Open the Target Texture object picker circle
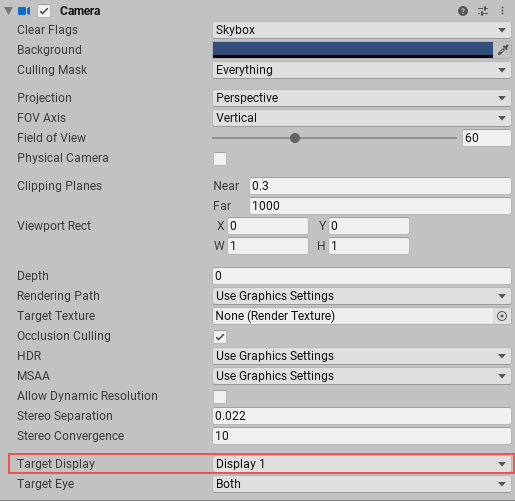Screen dimensions: 515x501 pyautogui.click(x=502, y=316)
